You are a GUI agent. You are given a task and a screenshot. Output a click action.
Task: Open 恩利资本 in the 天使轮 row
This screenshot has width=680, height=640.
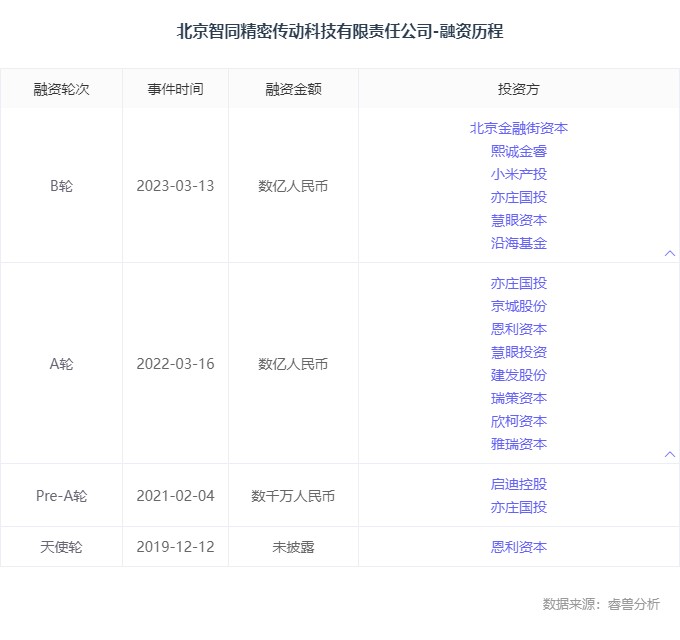[518, 547]
